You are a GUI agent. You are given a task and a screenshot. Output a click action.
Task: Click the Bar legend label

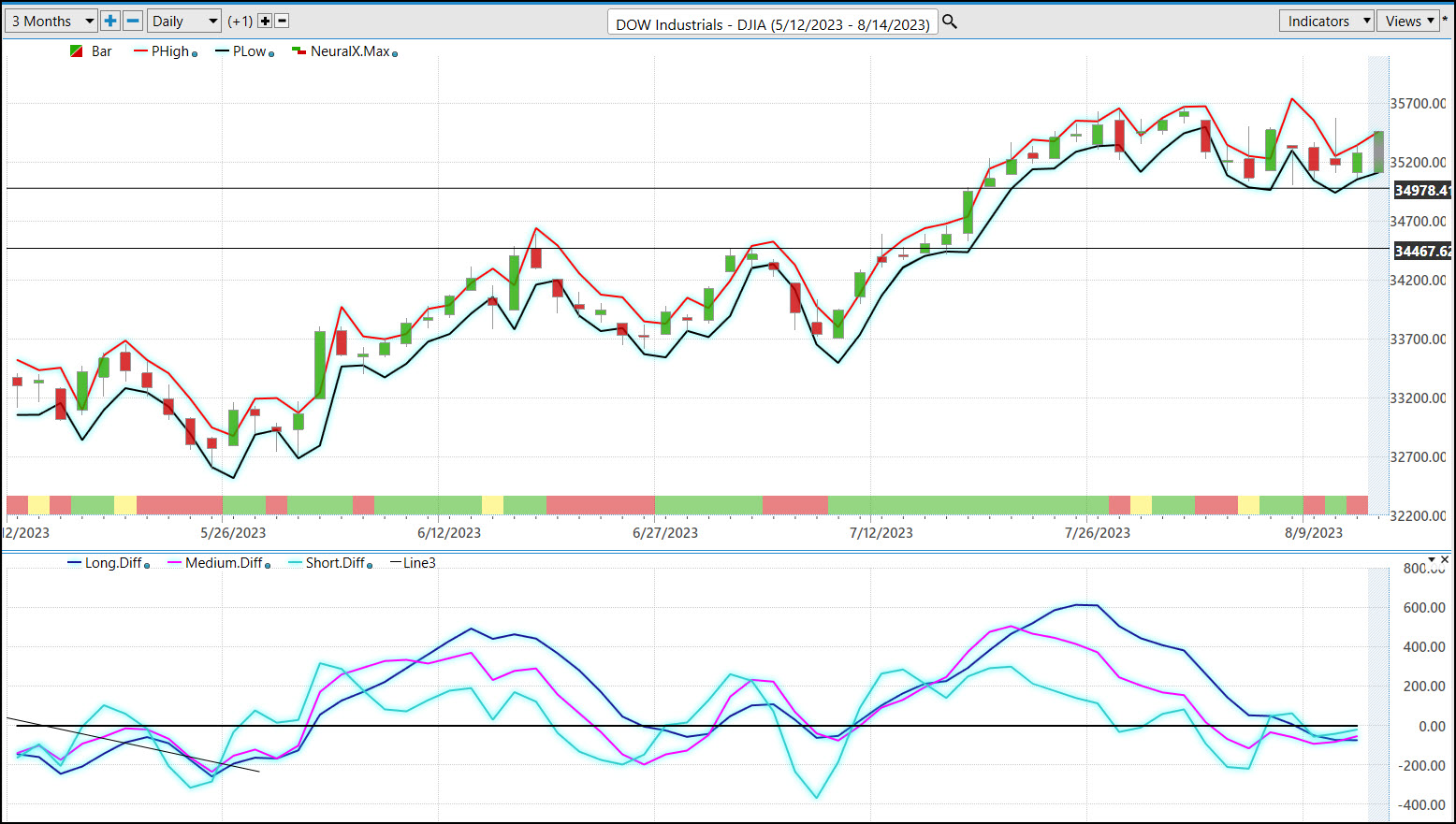pyautogui.click(x=102, y=51)
